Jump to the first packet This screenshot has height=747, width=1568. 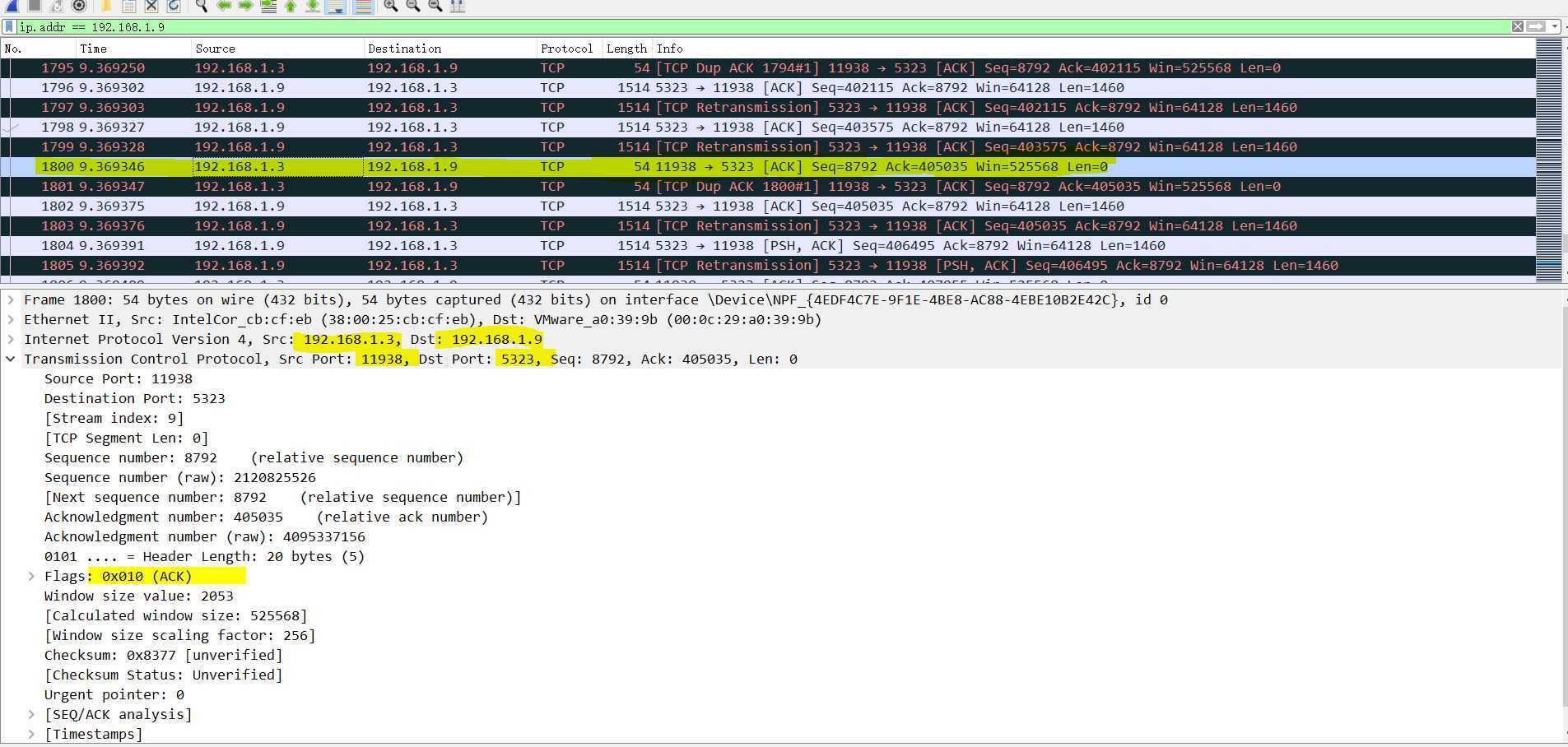[291, 6]
